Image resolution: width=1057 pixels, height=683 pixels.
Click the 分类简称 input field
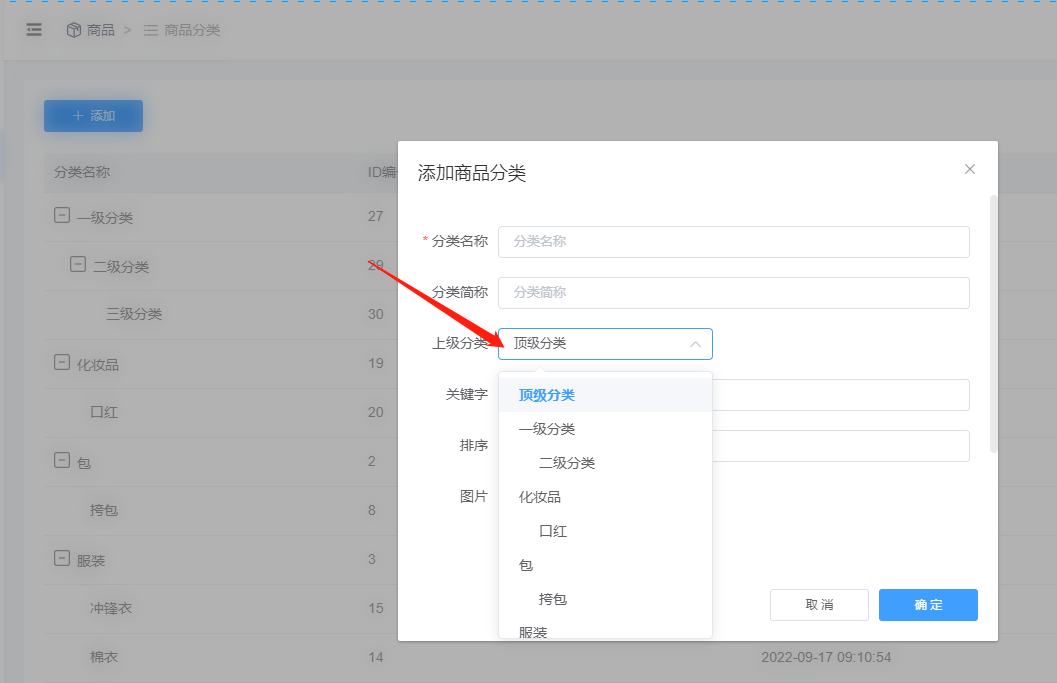pyautogui.click(x=733, y=293)
